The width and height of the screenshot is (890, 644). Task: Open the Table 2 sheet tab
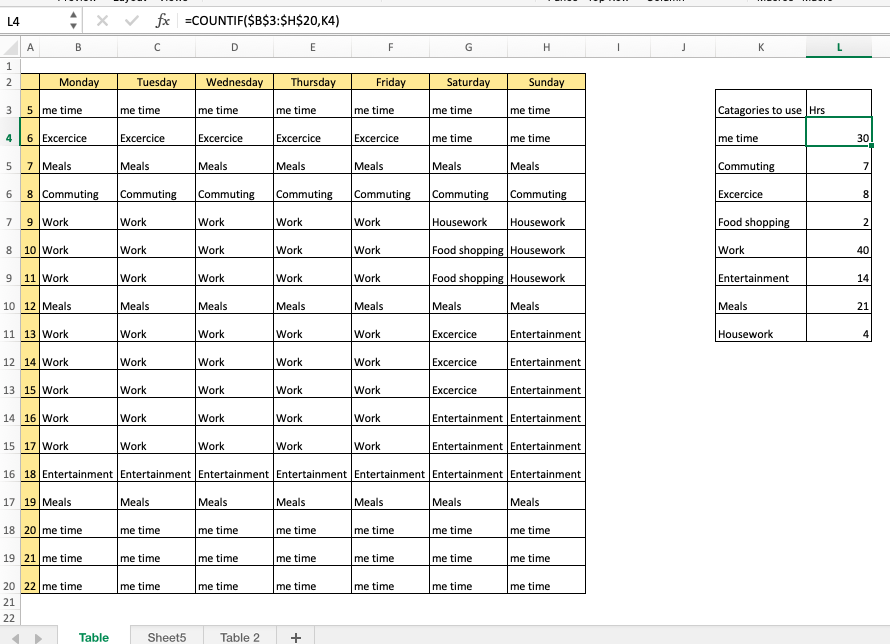240,637
